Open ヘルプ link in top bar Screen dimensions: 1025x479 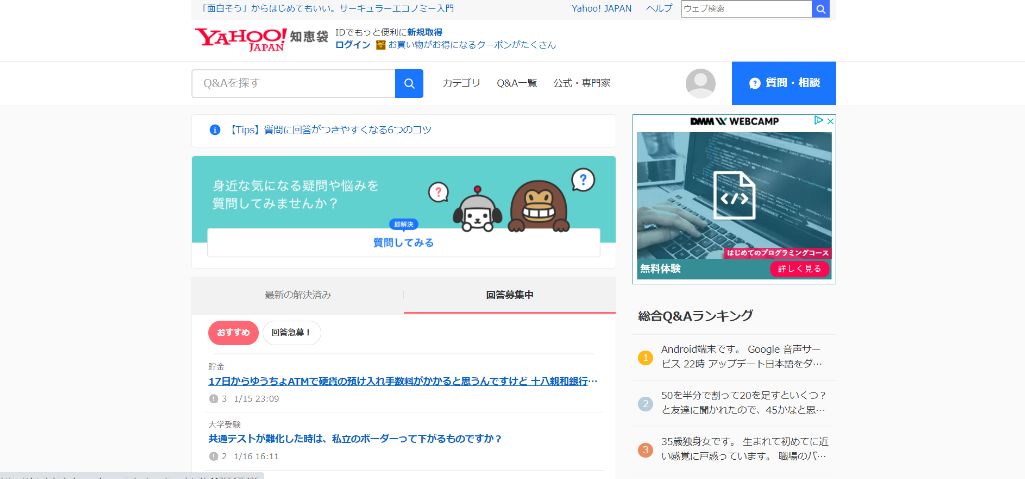(659, 8)
